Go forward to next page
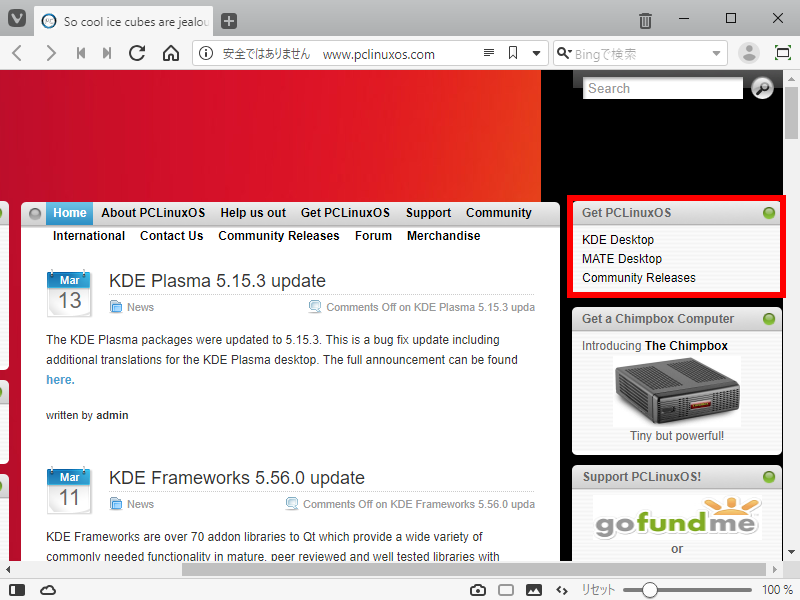 coord(51,53)
